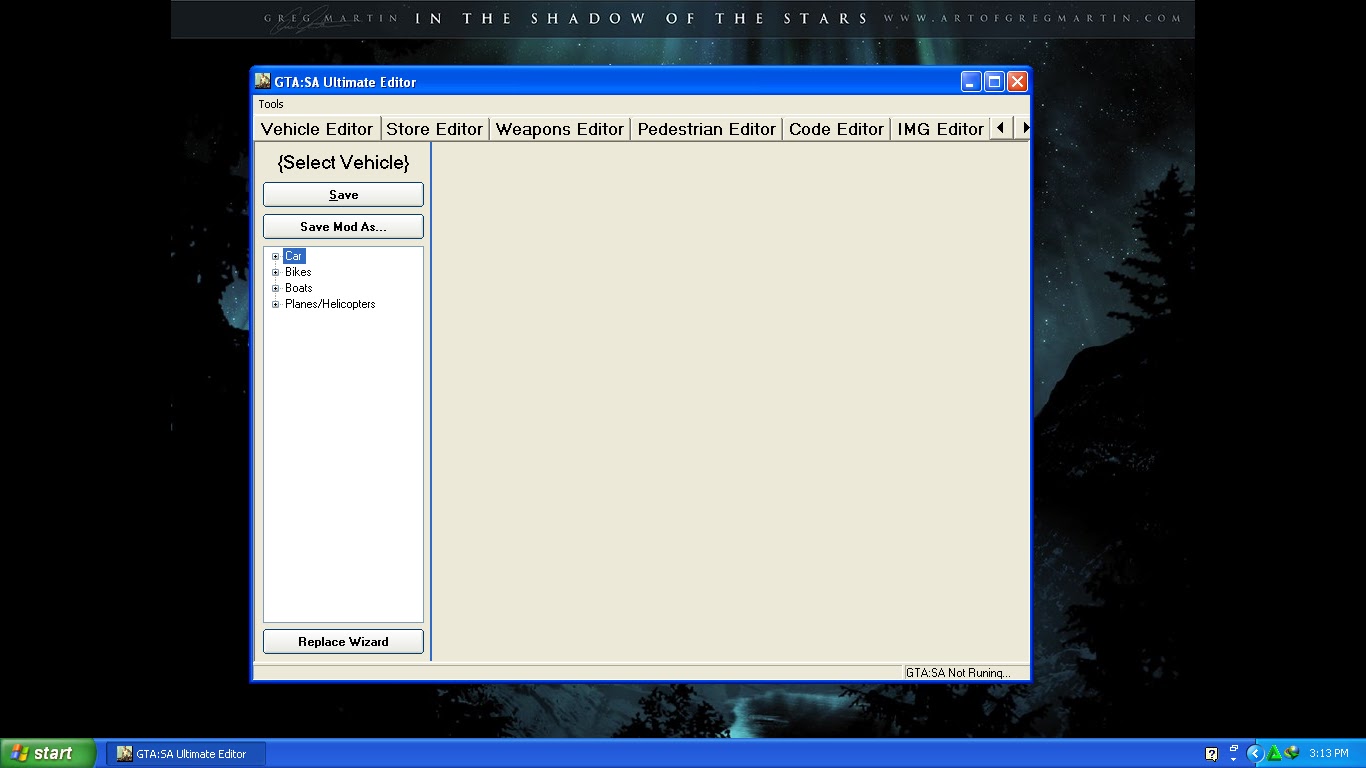Click the Save Mod As... button
The image size is (1366, 768).
point(343,227)
